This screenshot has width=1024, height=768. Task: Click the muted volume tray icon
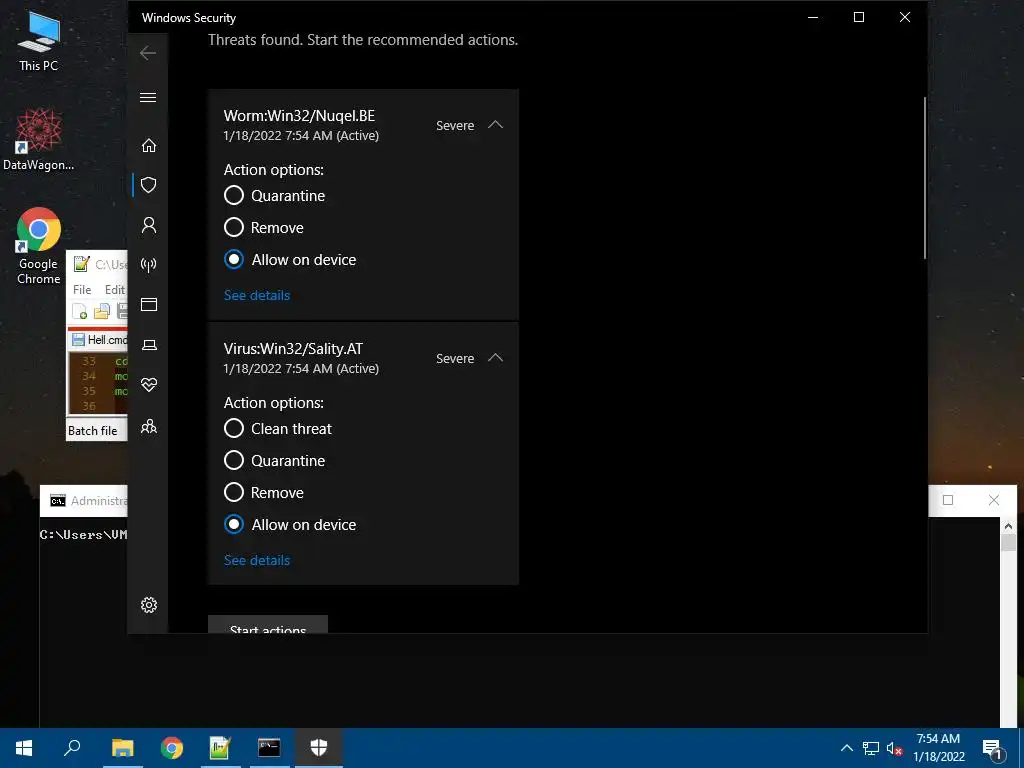[895, 748]
